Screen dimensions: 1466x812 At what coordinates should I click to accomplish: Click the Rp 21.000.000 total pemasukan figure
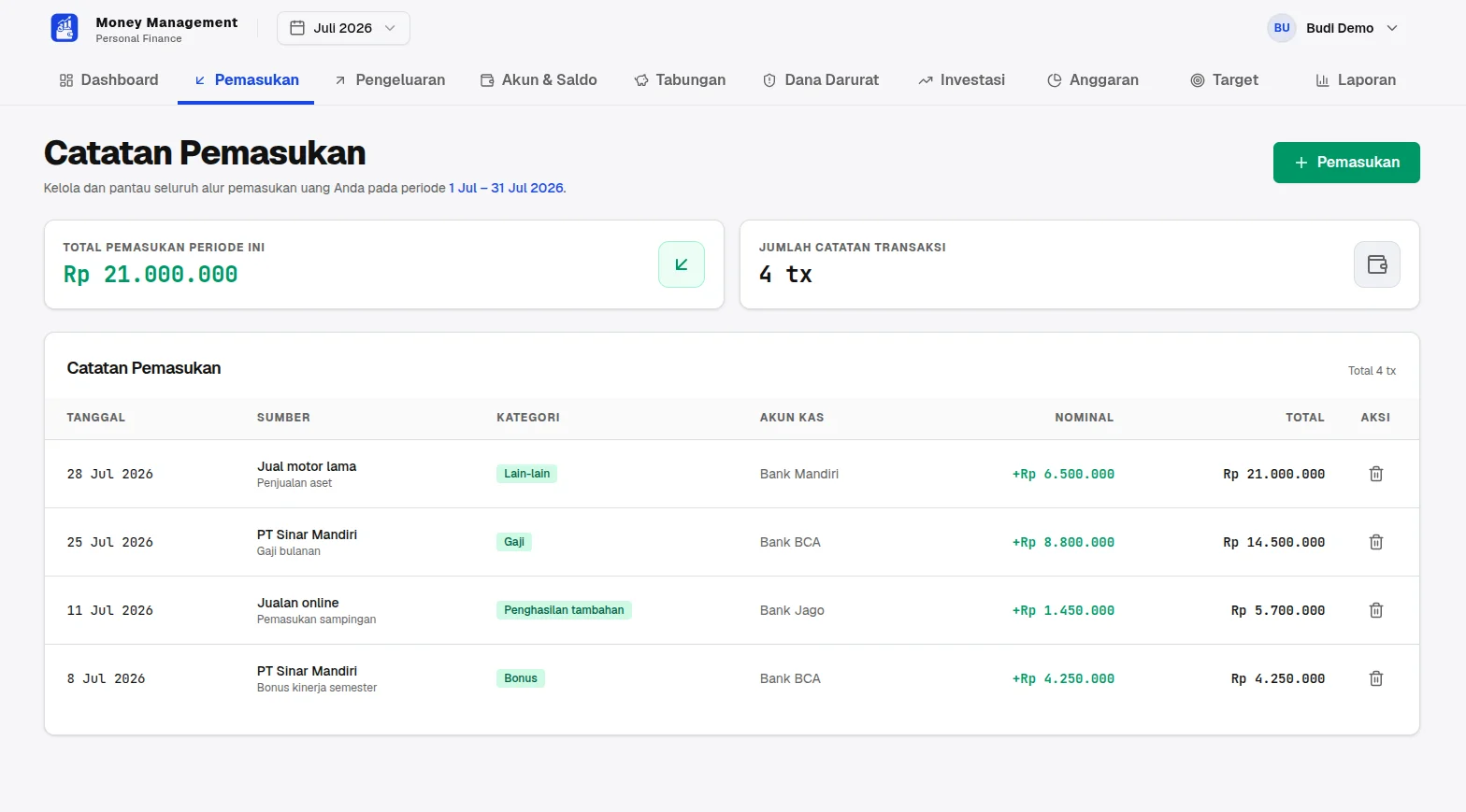click(151, 274)
